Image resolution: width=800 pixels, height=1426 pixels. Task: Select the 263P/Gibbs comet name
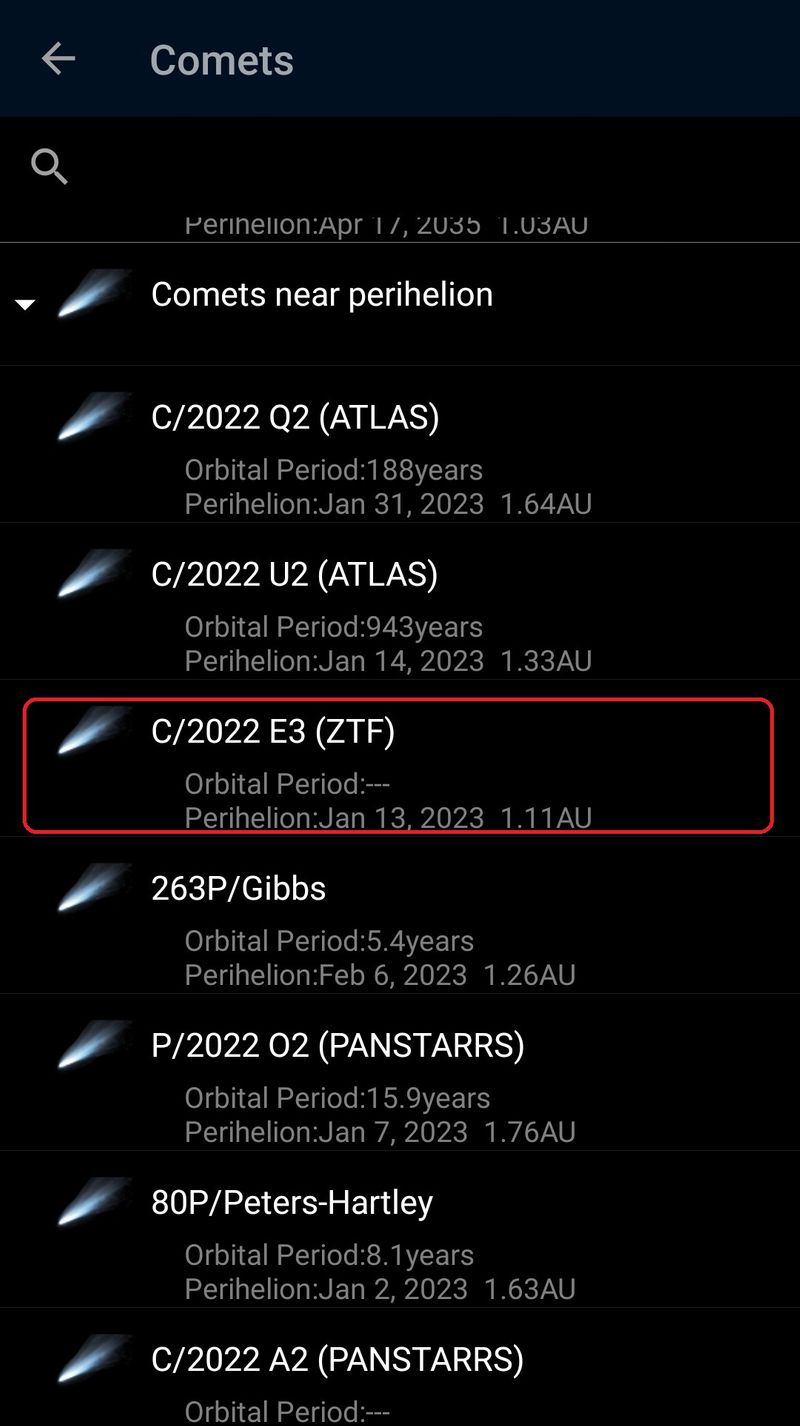point(238,888)
